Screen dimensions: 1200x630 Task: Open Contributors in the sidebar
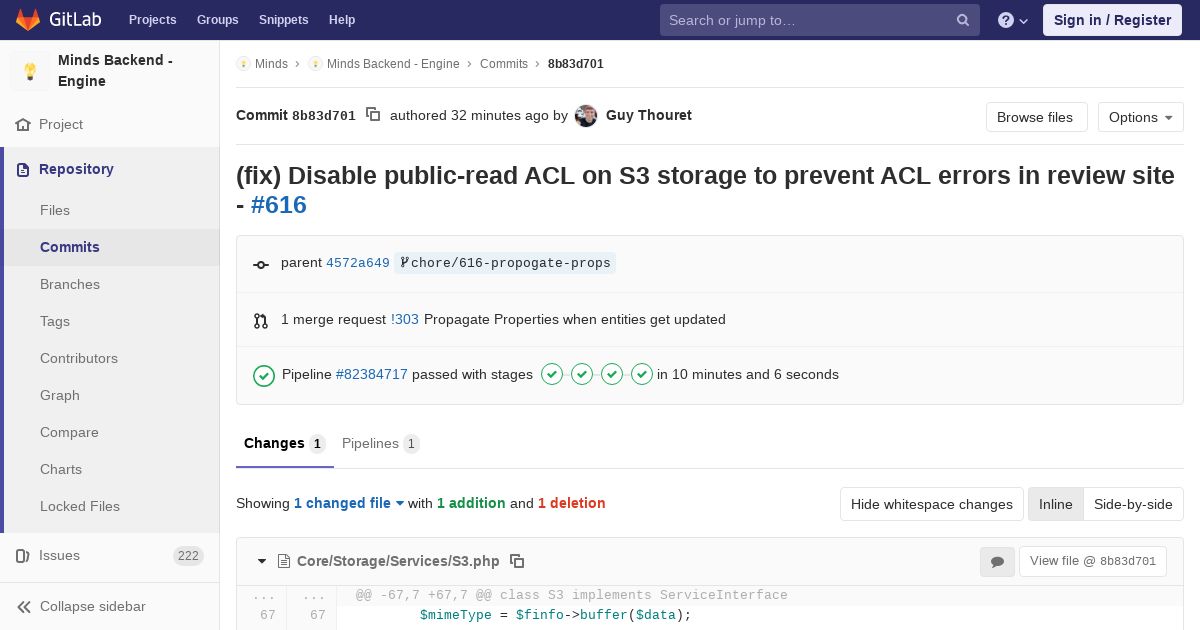[79, 358]
